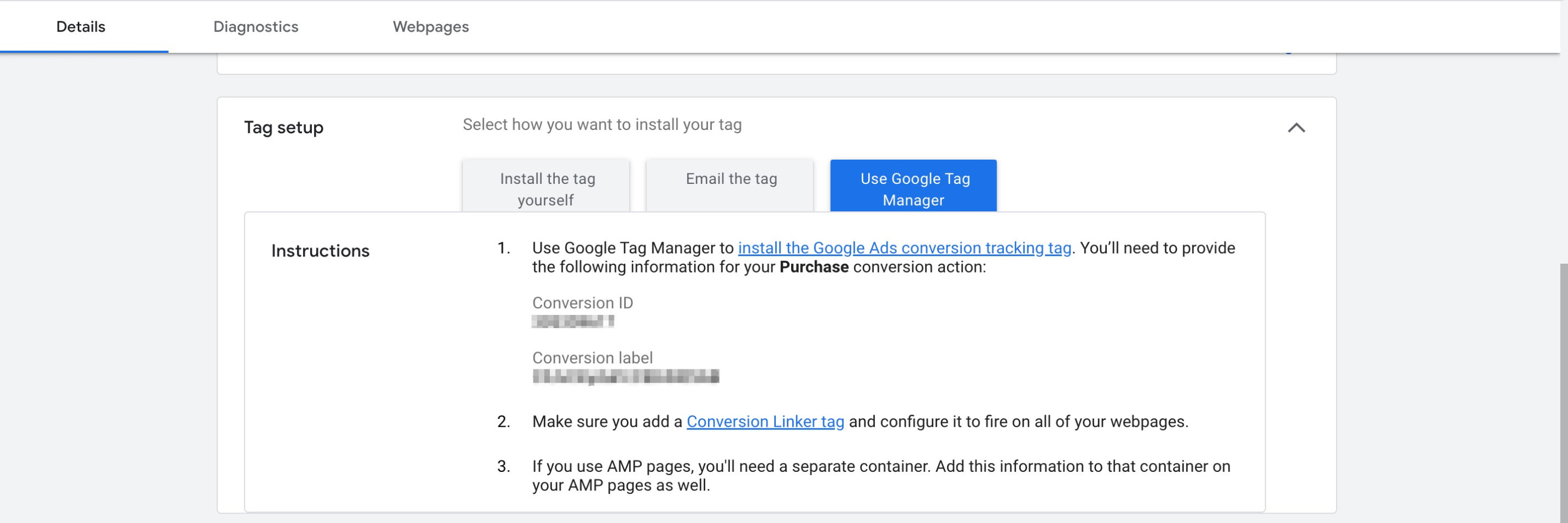
Task: Open the Conversion Linker tag link
Action: tap(765, 422)
